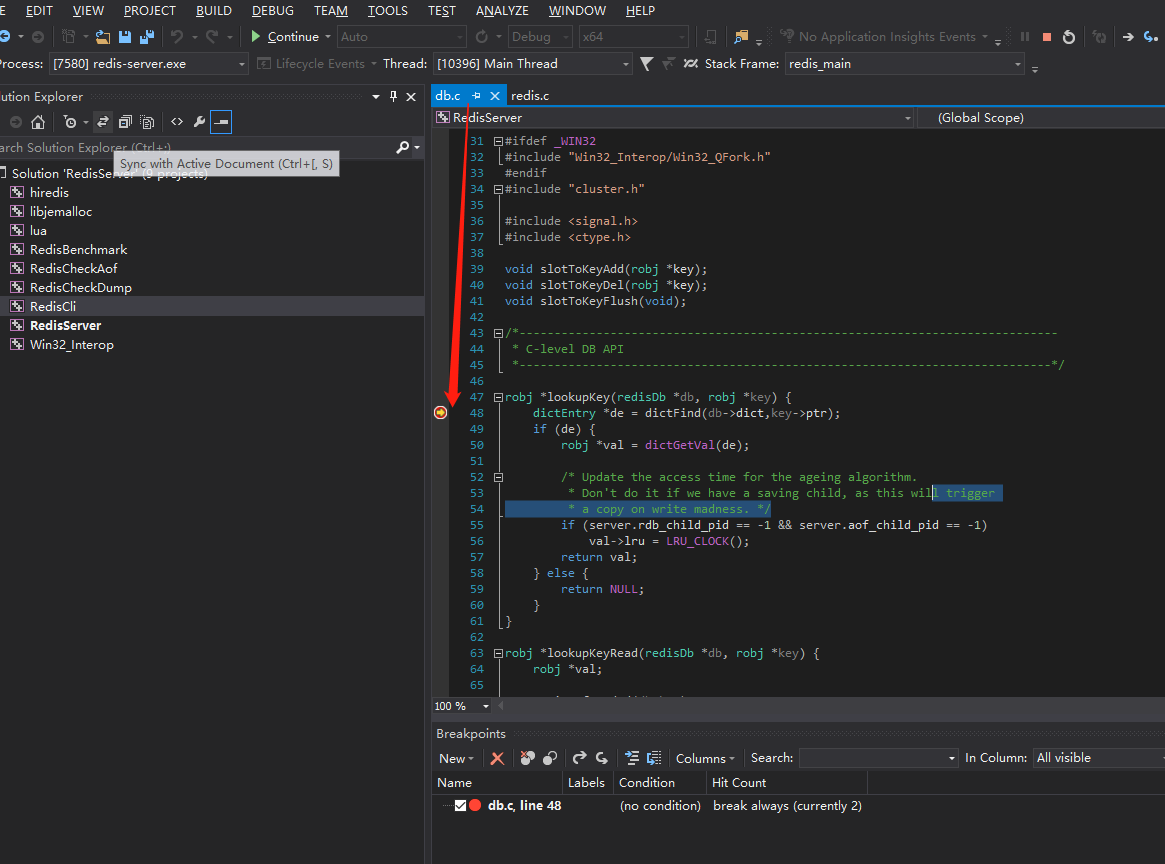Click the Properties wrench icon in Solution Explorer

click(198, 121)
